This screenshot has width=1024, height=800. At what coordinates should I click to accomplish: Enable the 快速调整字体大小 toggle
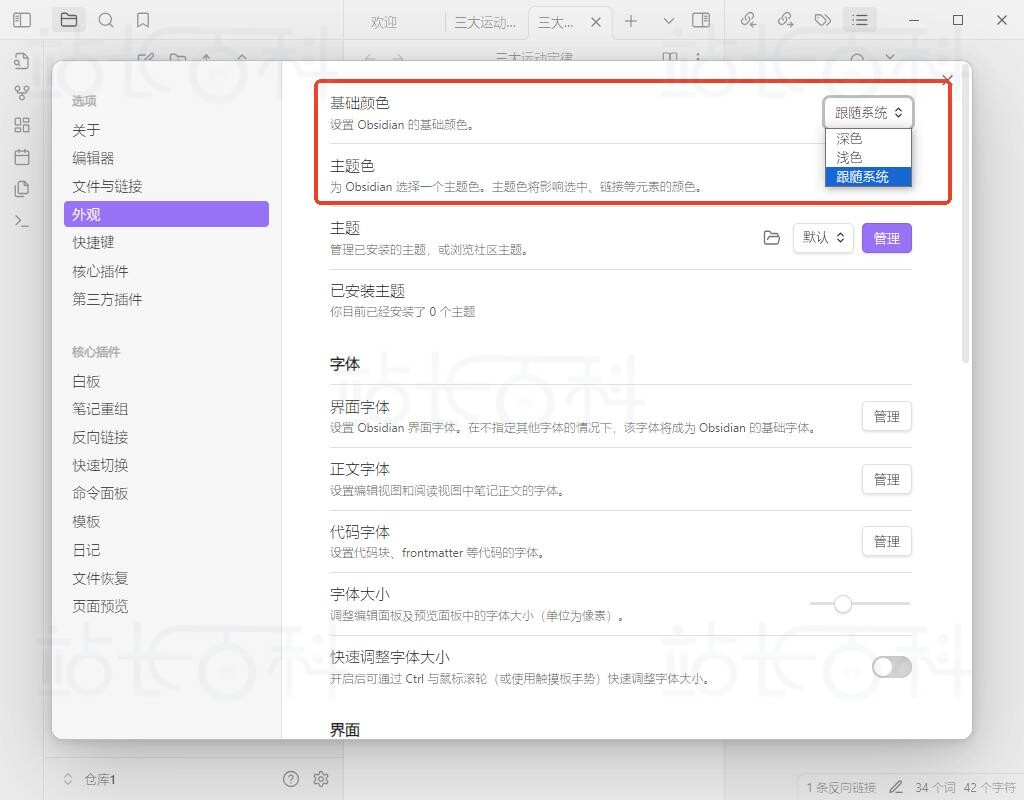[890, 667]
